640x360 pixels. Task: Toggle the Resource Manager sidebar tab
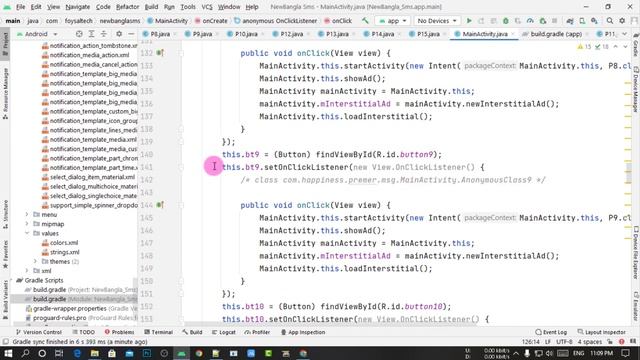[5, 93]
